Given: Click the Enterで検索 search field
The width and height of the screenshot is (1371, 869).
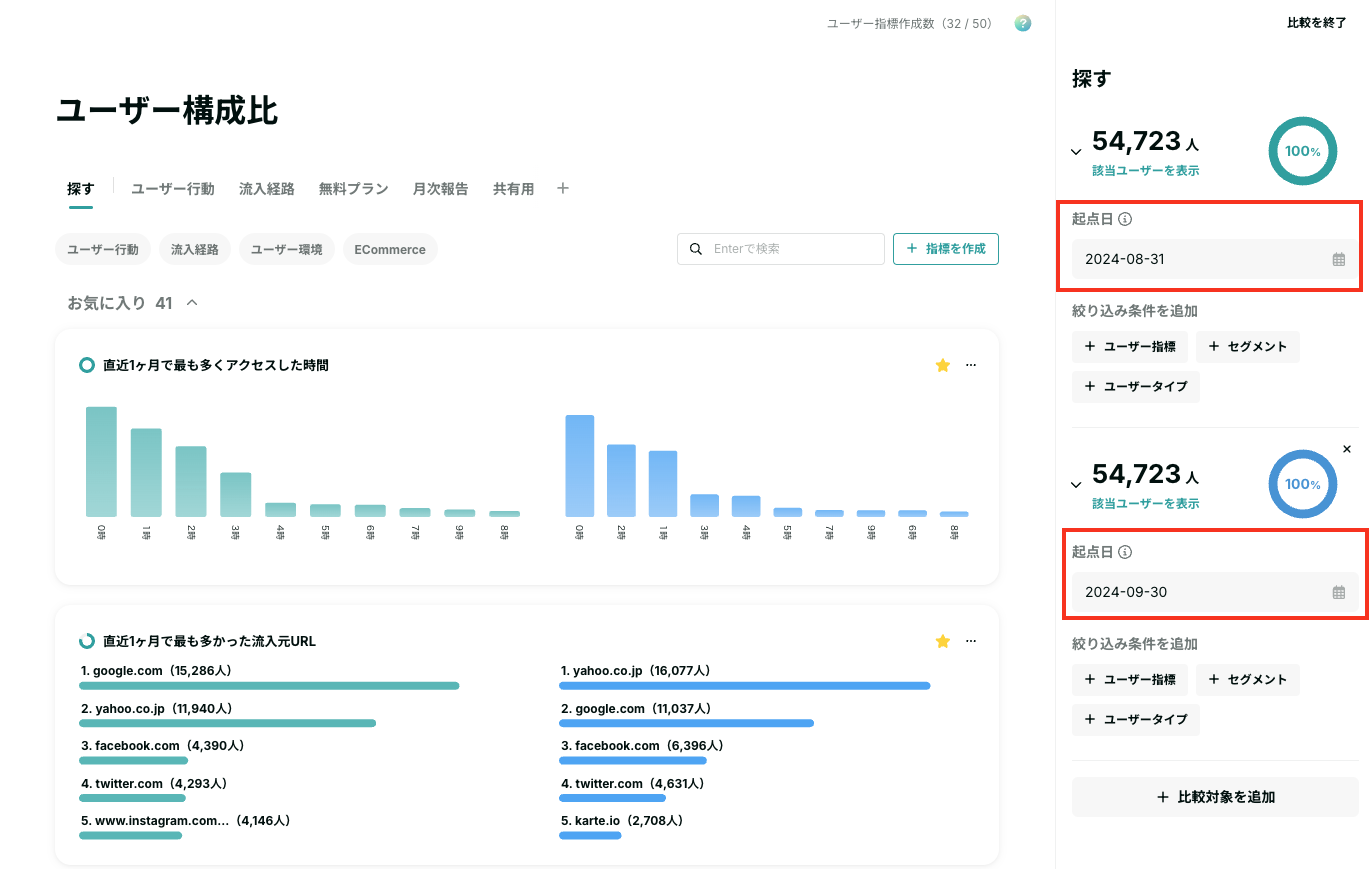Looking at the screenshot, I should coord(781,249).
